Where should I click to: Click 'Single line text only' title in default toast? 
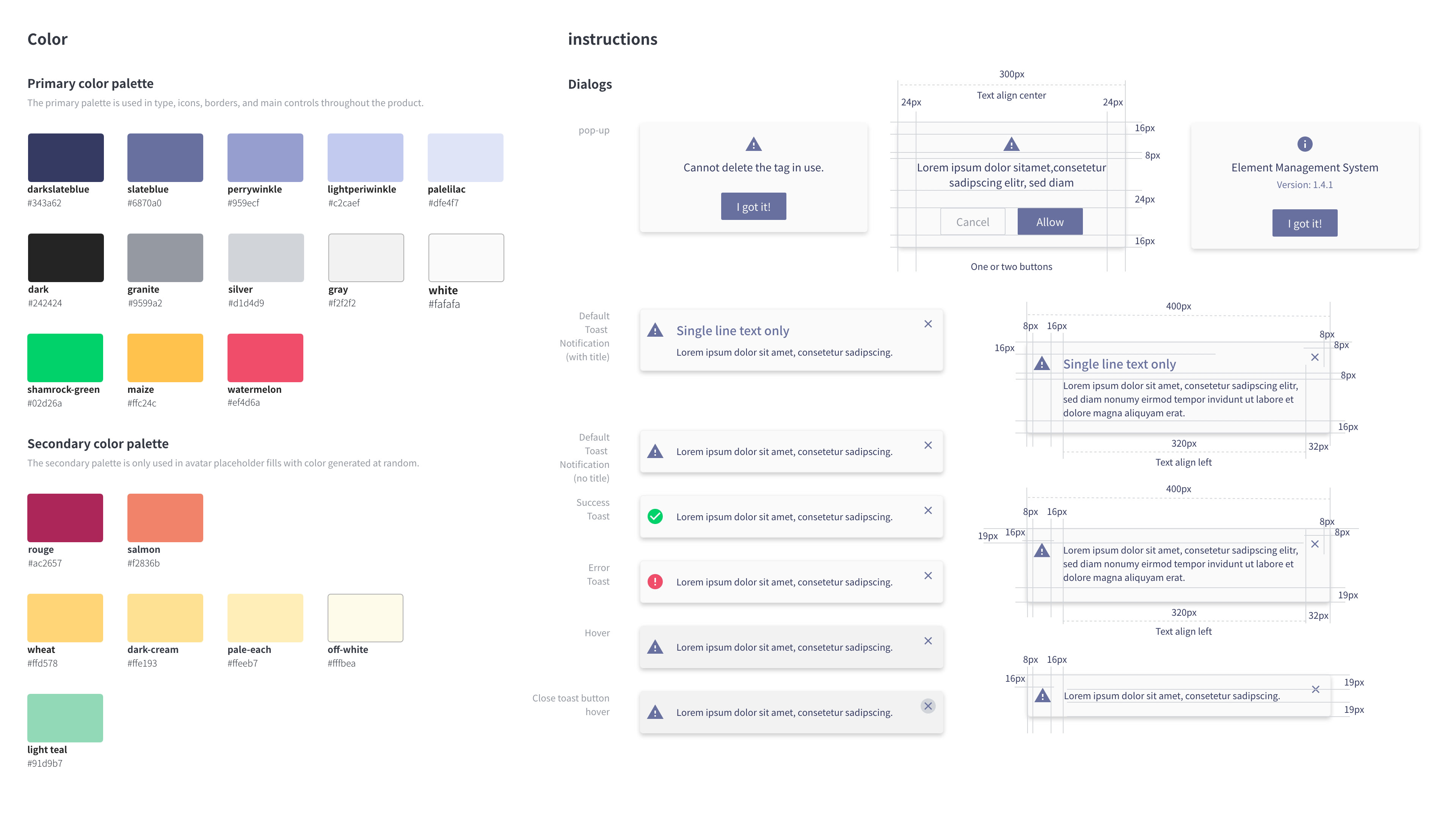(x=733, y=331)
